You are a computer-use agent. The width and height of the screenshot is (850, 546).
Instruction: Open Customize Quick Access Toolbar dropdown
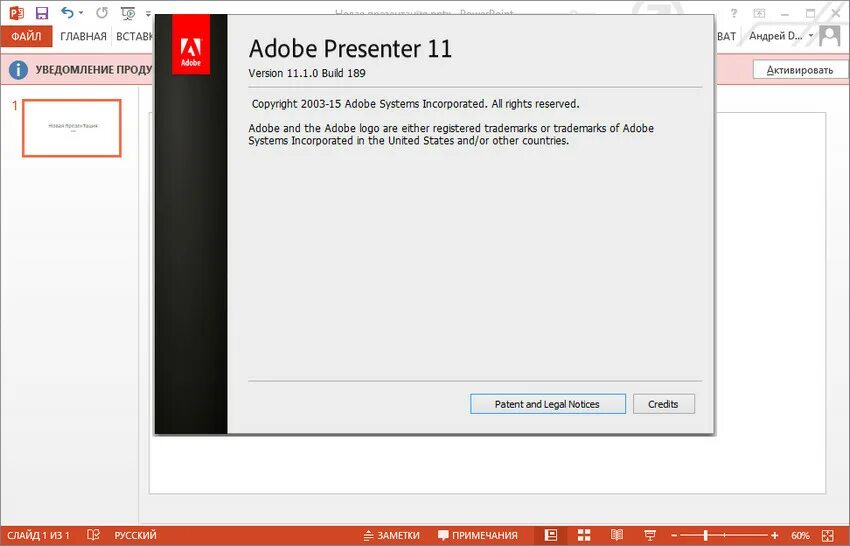tap(148, 14)
